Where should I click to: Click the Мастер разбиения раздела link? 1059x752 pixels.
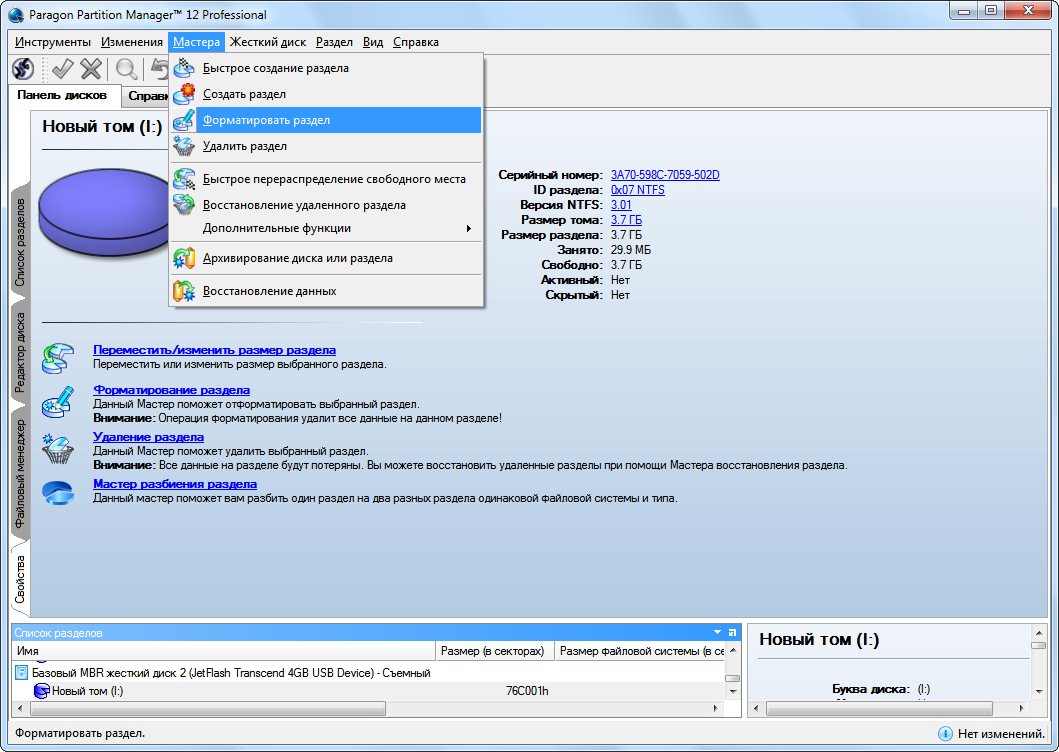click(175, 484)
